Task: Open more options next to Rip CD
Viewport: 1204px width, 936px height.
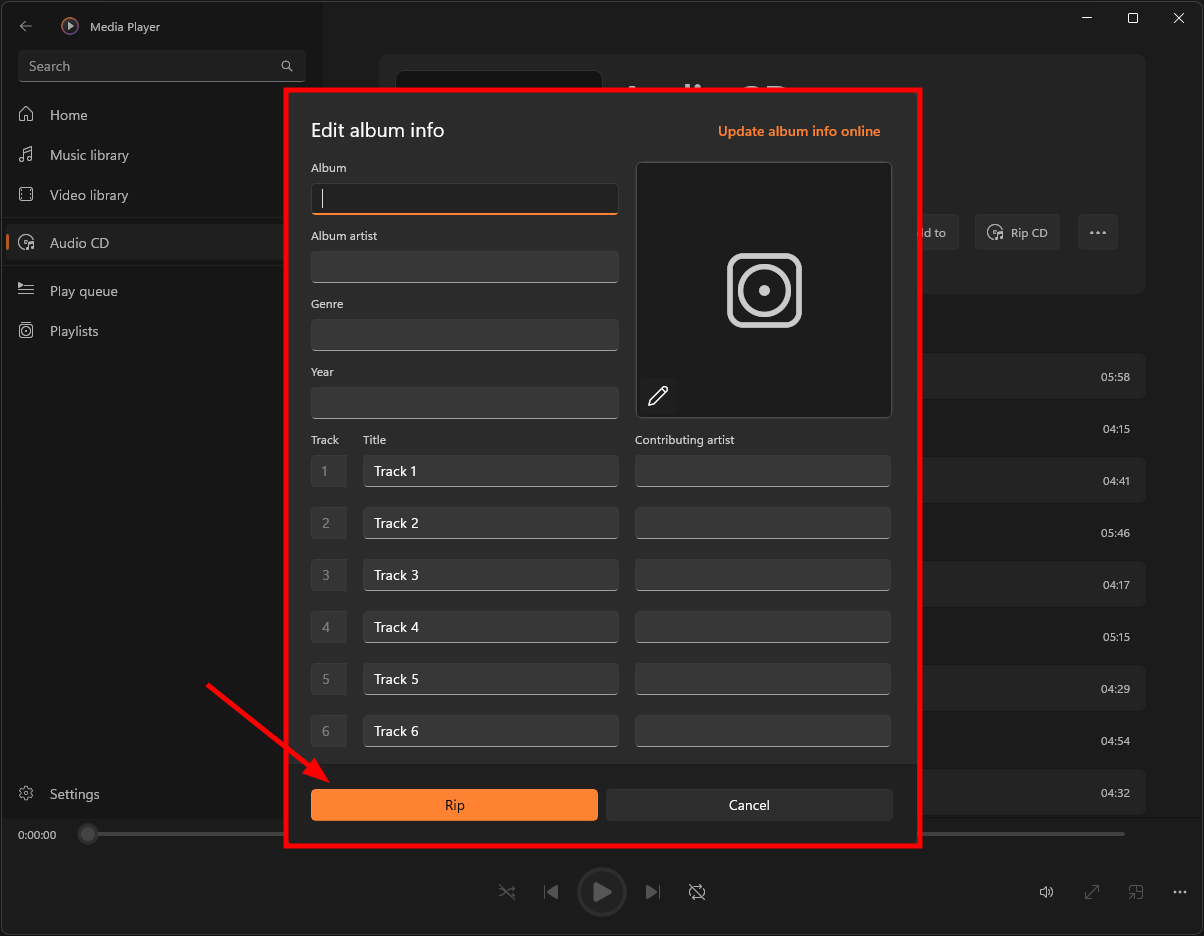Action: tap(1097, 232)
